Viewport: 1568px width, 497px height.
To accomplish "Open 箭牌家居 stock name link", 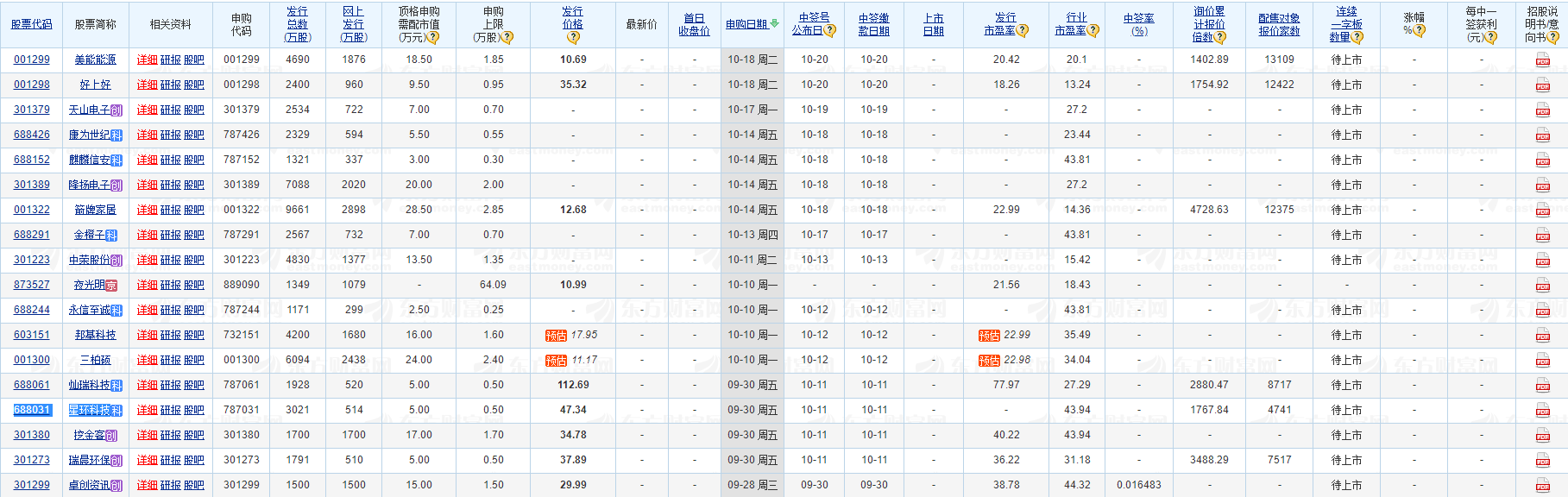I will click(95, 210).
